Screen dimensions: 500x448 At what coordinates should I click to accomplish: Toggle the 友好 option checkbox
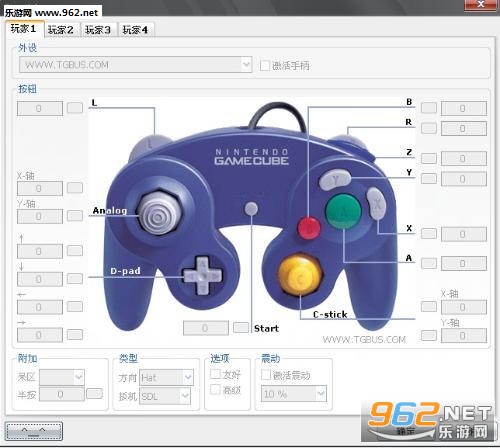(215, 374)
